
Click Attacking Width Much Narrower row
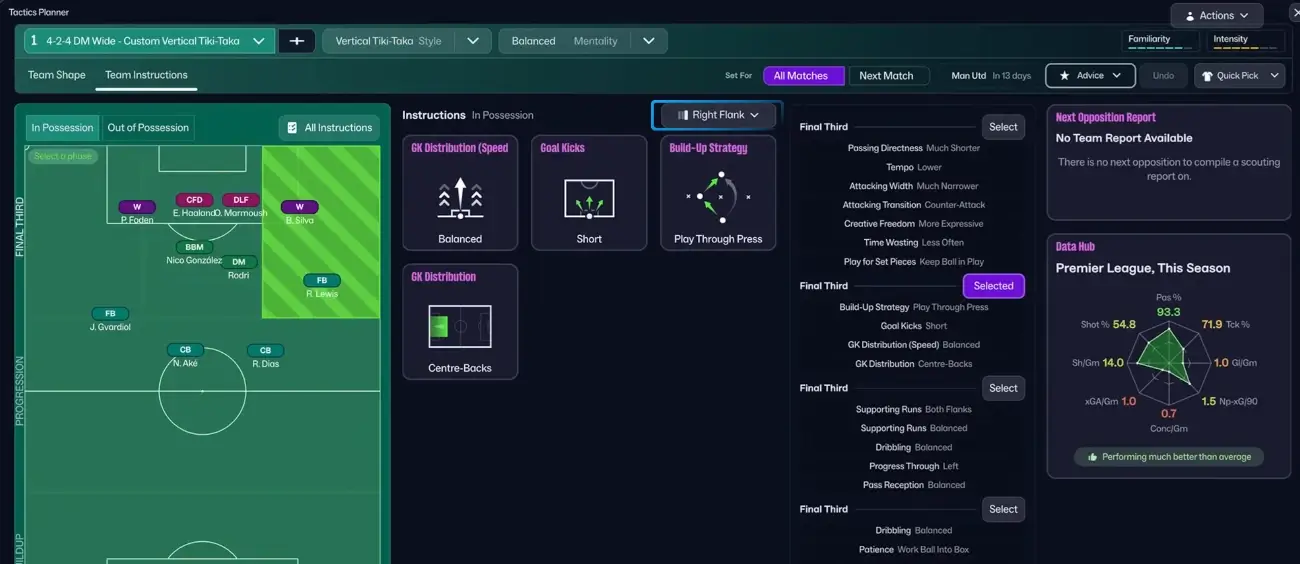[x=914, y=186]
